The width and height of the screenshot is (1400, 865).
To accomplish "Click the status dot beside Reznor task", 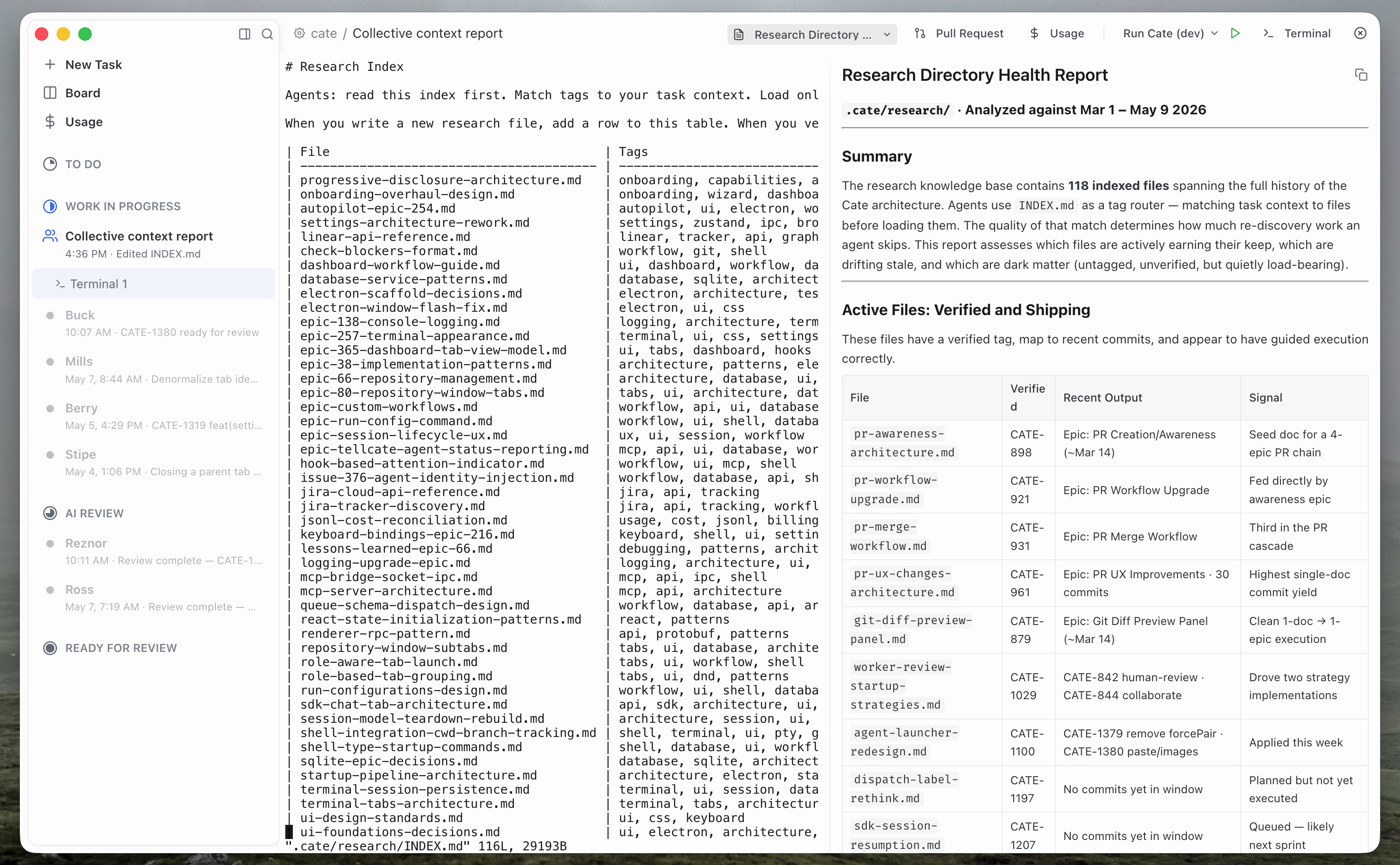I will (50, 543).
